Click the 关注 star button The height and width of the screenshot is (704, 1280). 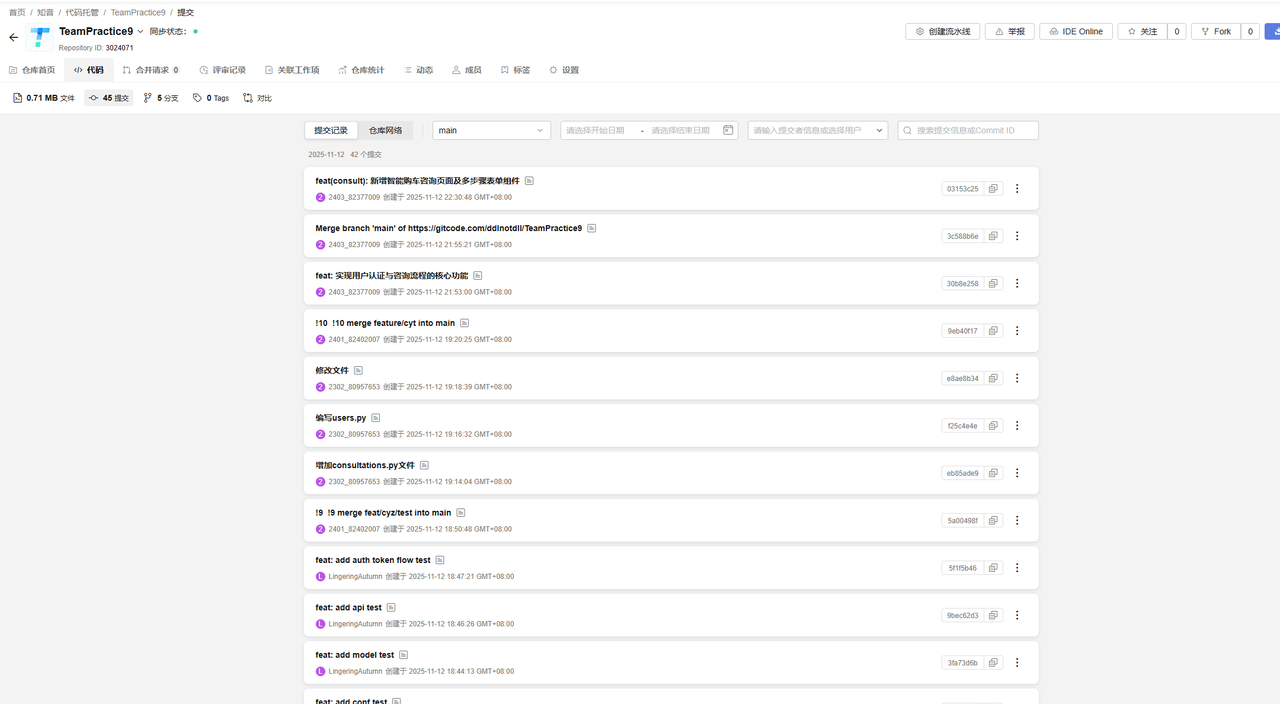(x=1142, y=31)
